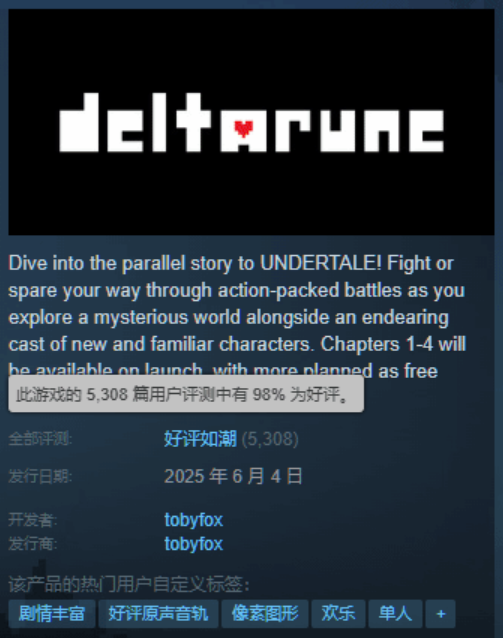Click the red heart in Deltarune logo
Image resolution: width=503 pixels, height=638 pixels.
pyautogui.click(x=243, y=128)
